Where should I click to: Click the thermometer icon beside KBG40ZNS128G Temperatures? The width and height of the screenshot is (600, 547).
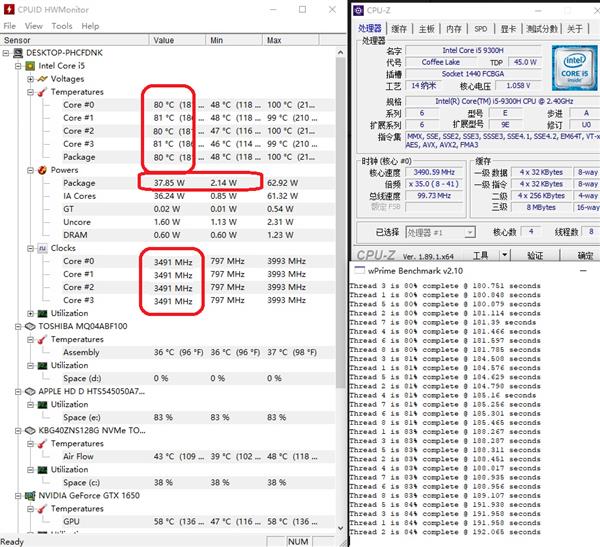click(x=42, y=444)
